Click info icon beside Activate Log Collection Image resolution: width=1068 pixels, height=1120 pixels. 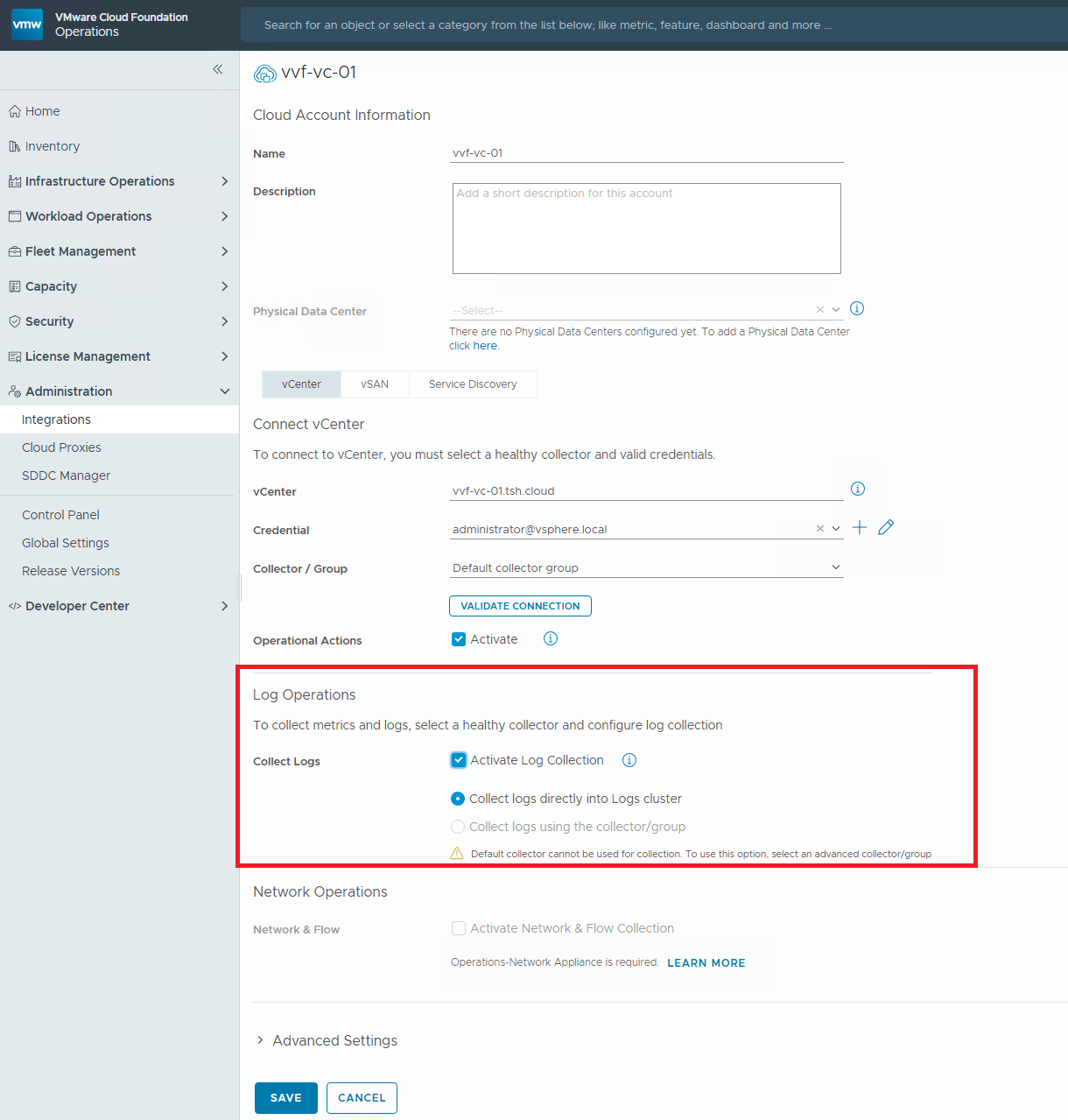point(629,760)
